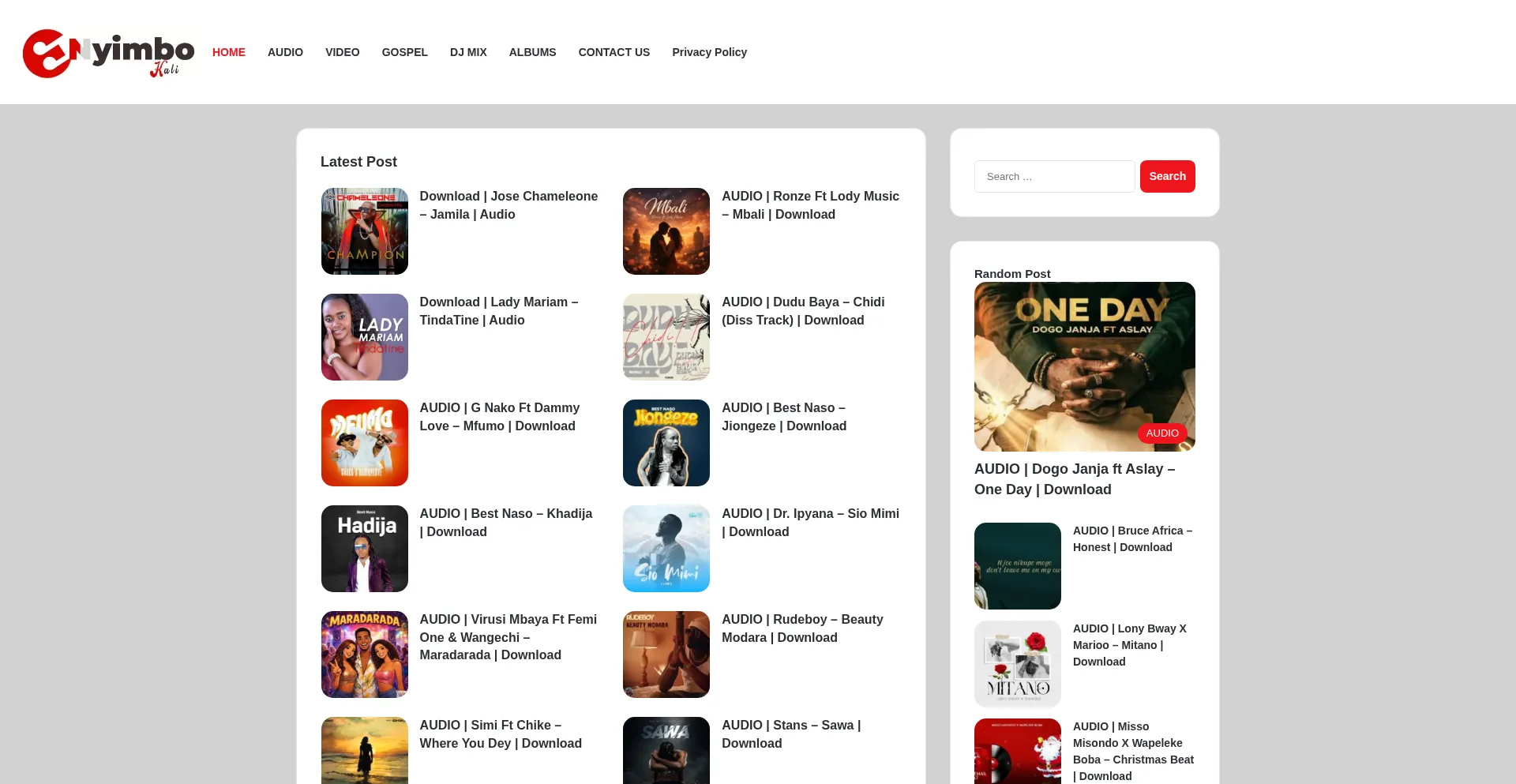
Task: Open the Sio Mimi cover thumbnail
Action: point(666,549)
